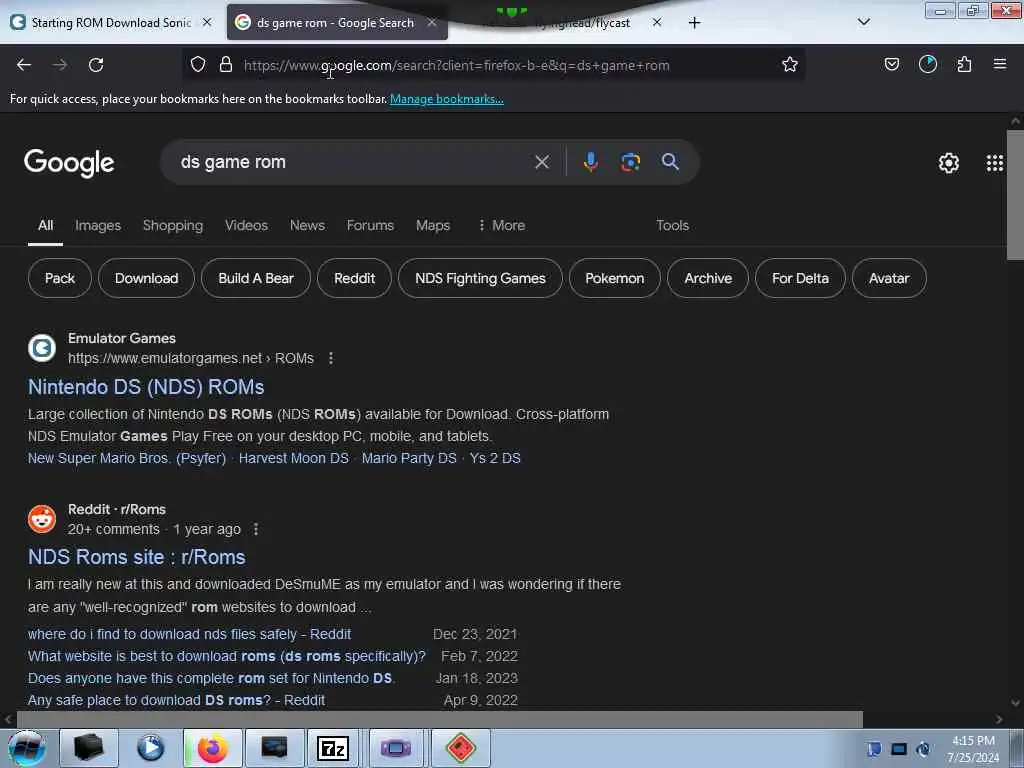The height and width of the screenshot is (768, 1024).
Task: Select the Videos search tab
Action: 246,225
